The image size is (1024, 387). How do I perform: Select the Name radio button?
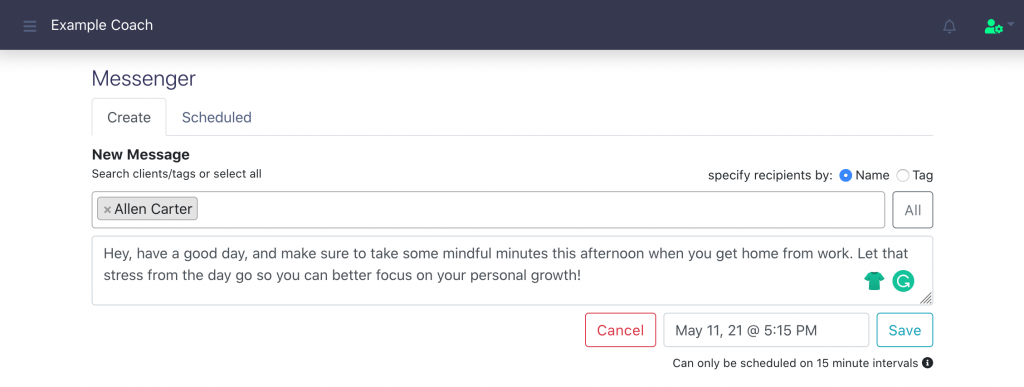click(846, 175)
